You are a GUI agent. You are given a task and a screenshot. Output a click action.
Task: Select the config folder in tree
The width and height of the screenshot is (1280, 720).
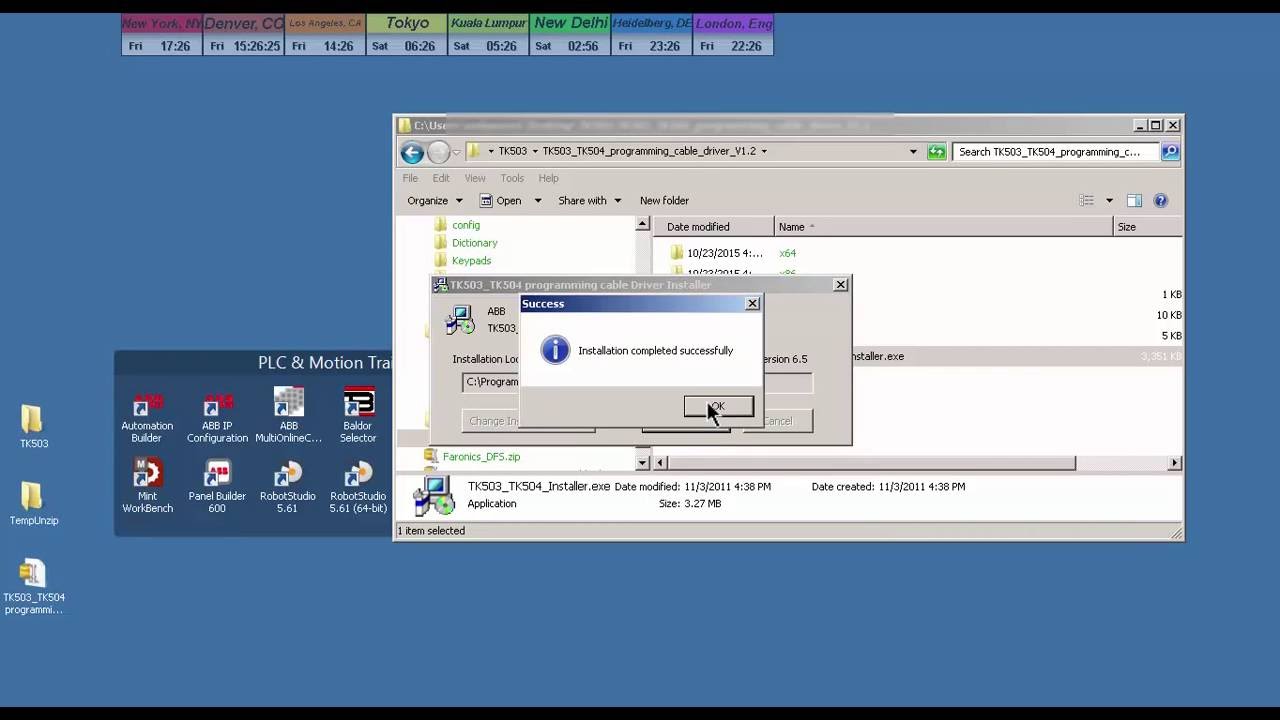coord(466,225)
